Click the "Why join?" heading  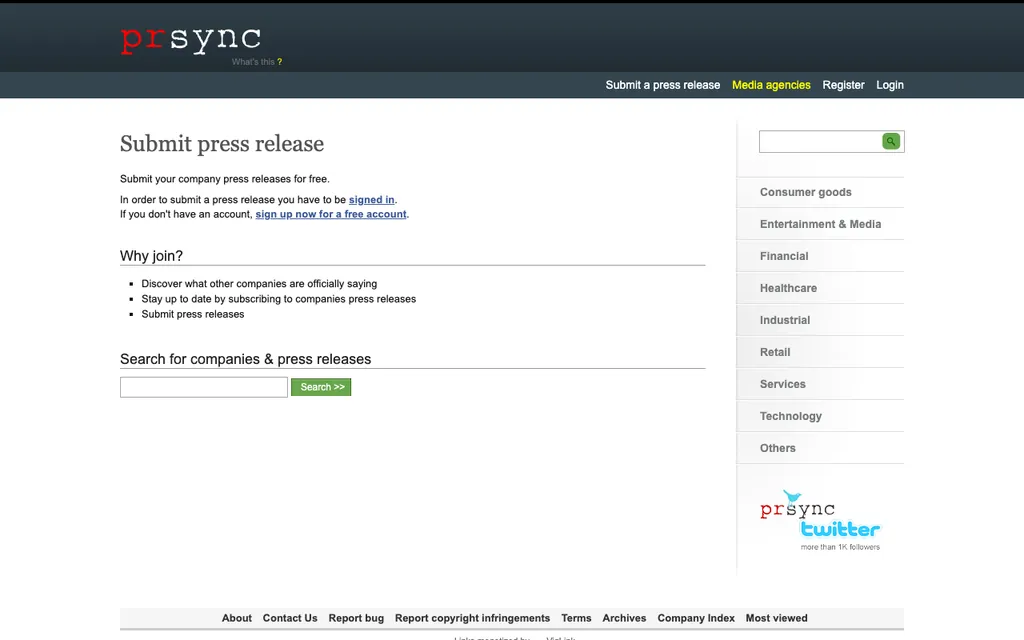(152, 256)
